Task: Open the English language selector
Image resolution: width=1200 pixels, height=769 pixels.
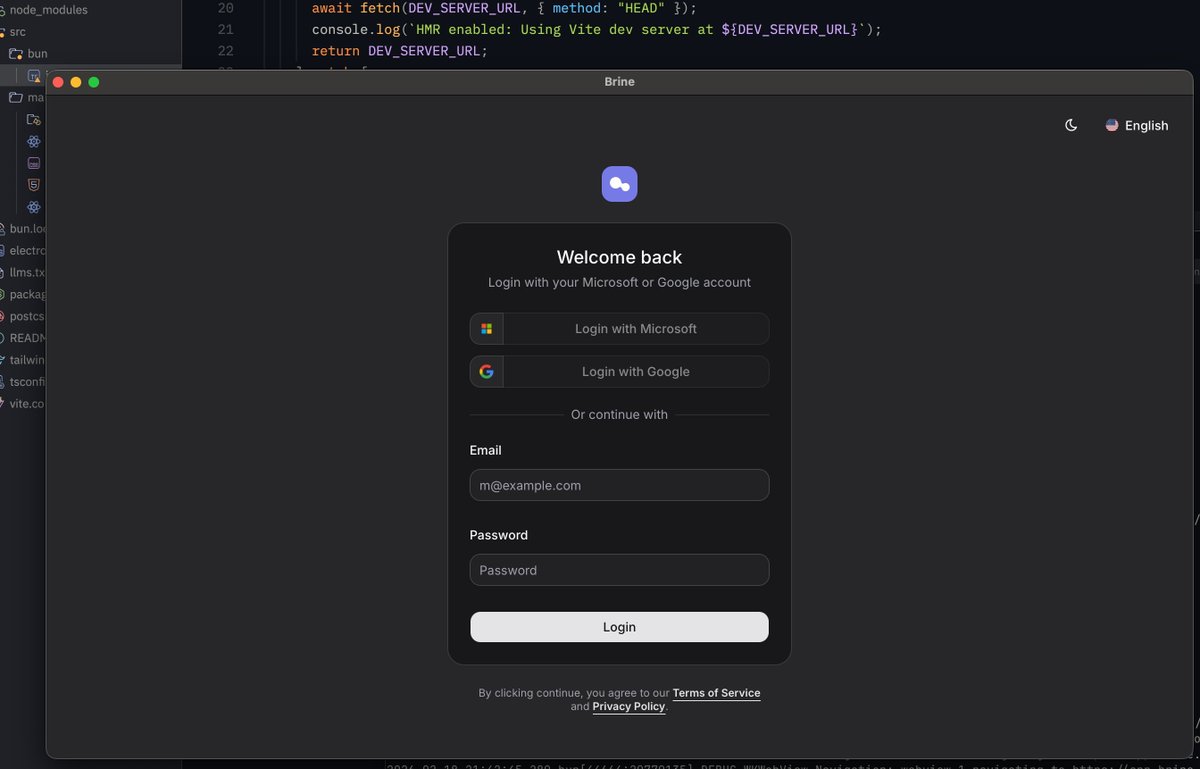Action: coord(1137,125)
